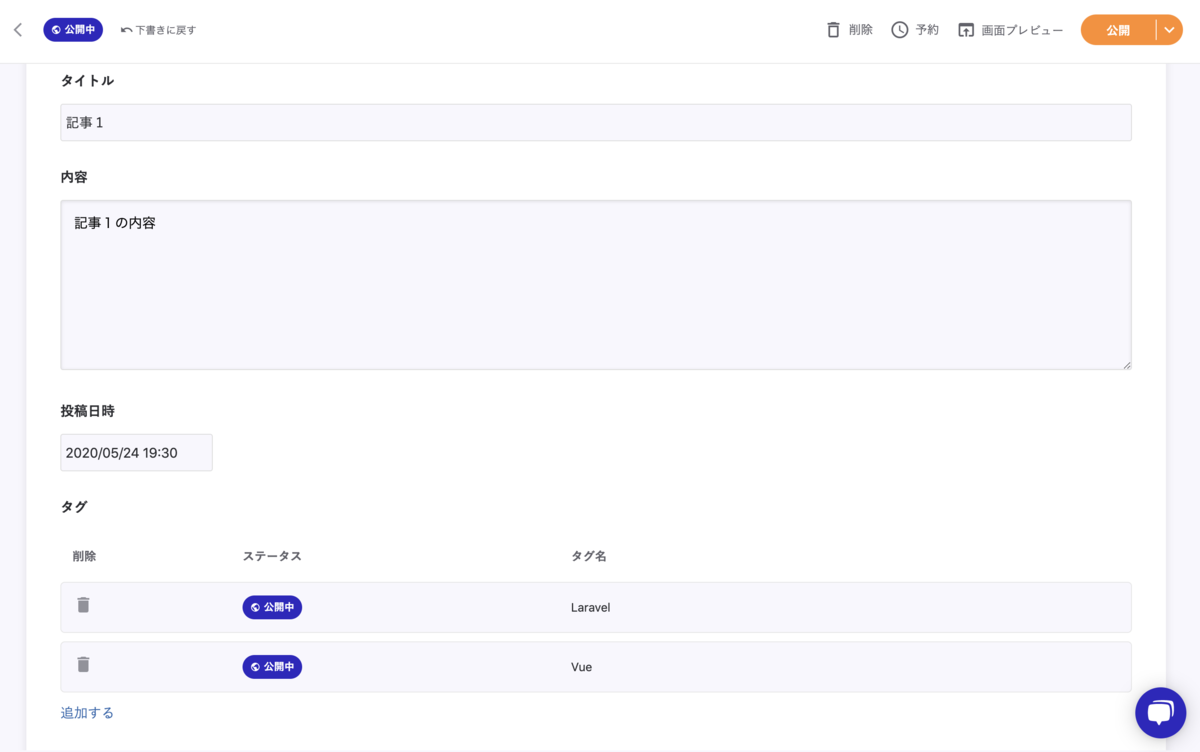Delete the Vue tag with trash icon
This screenshot has height=752, width=1200.
coord(83,665)
